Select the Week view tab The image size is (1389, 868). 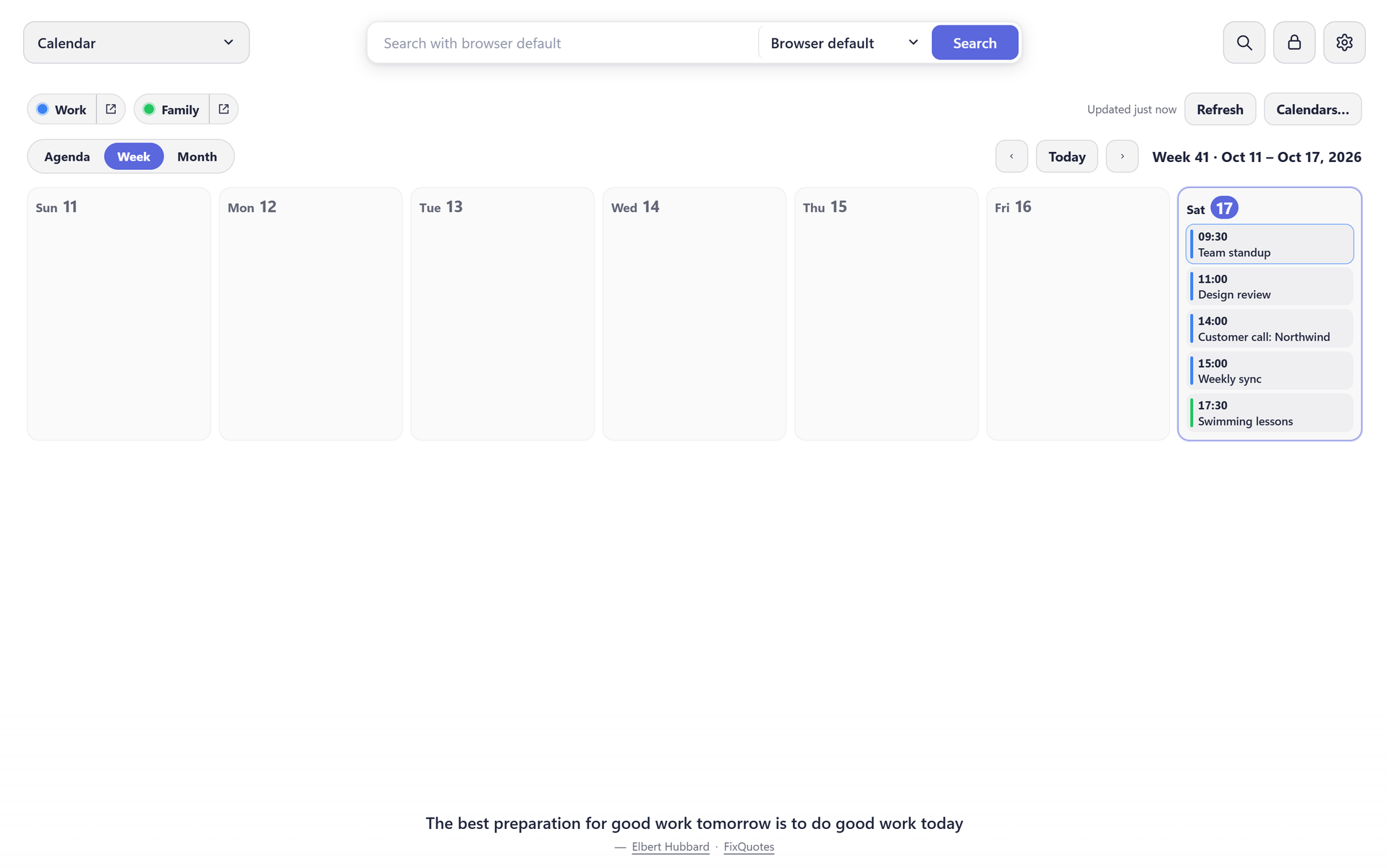pyautogui.click(x=134, y=156)
